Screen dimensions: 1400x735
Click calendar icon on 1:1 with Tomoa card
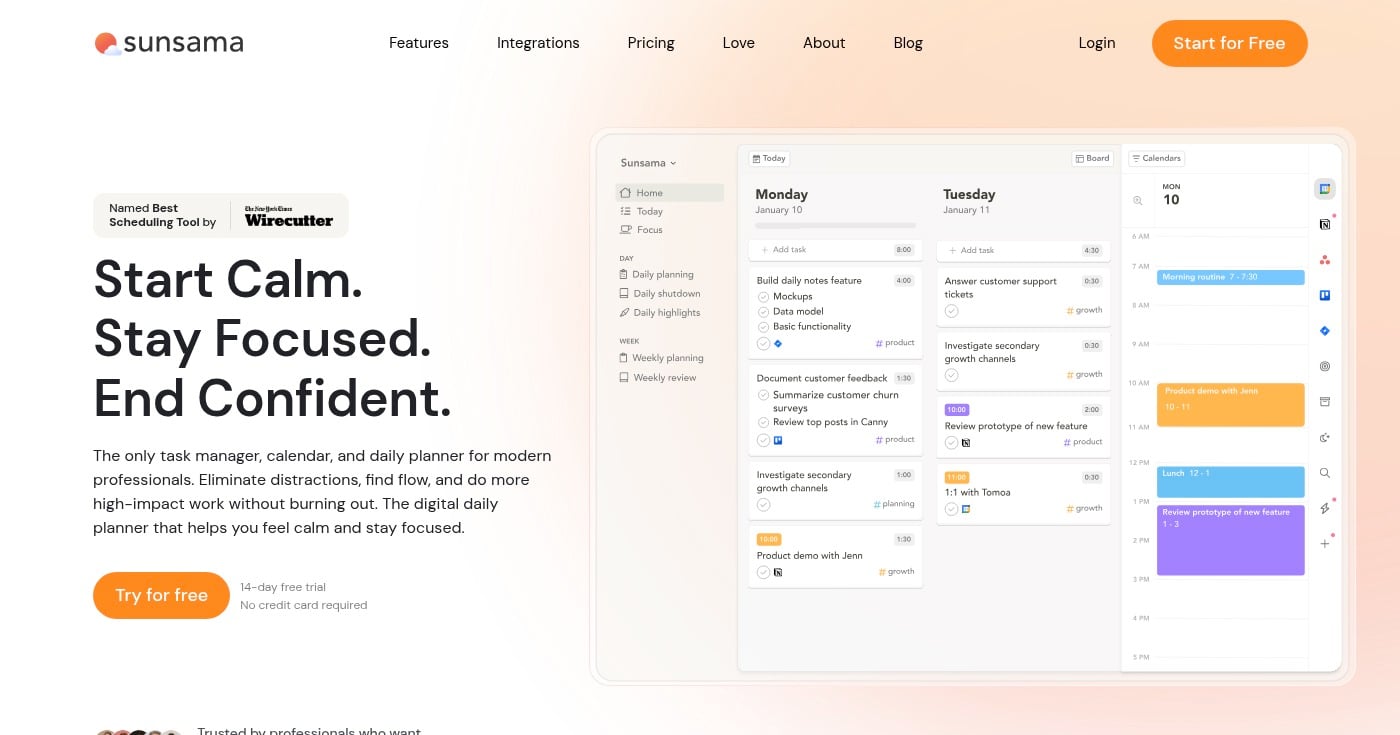click(x=966, y=509)
